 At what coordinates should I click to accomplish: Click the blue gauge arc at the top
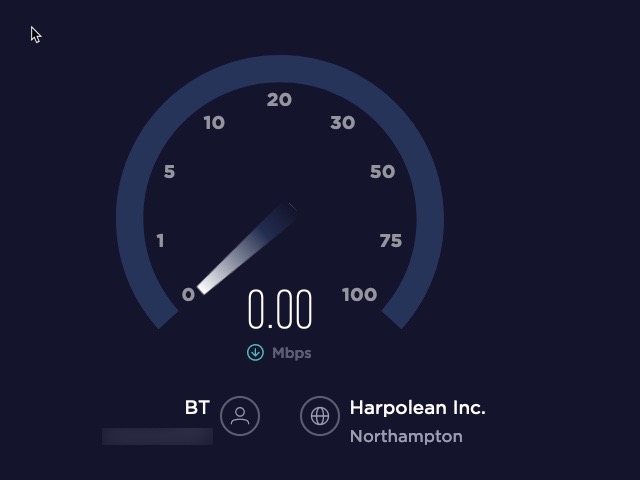pos(280,69)
